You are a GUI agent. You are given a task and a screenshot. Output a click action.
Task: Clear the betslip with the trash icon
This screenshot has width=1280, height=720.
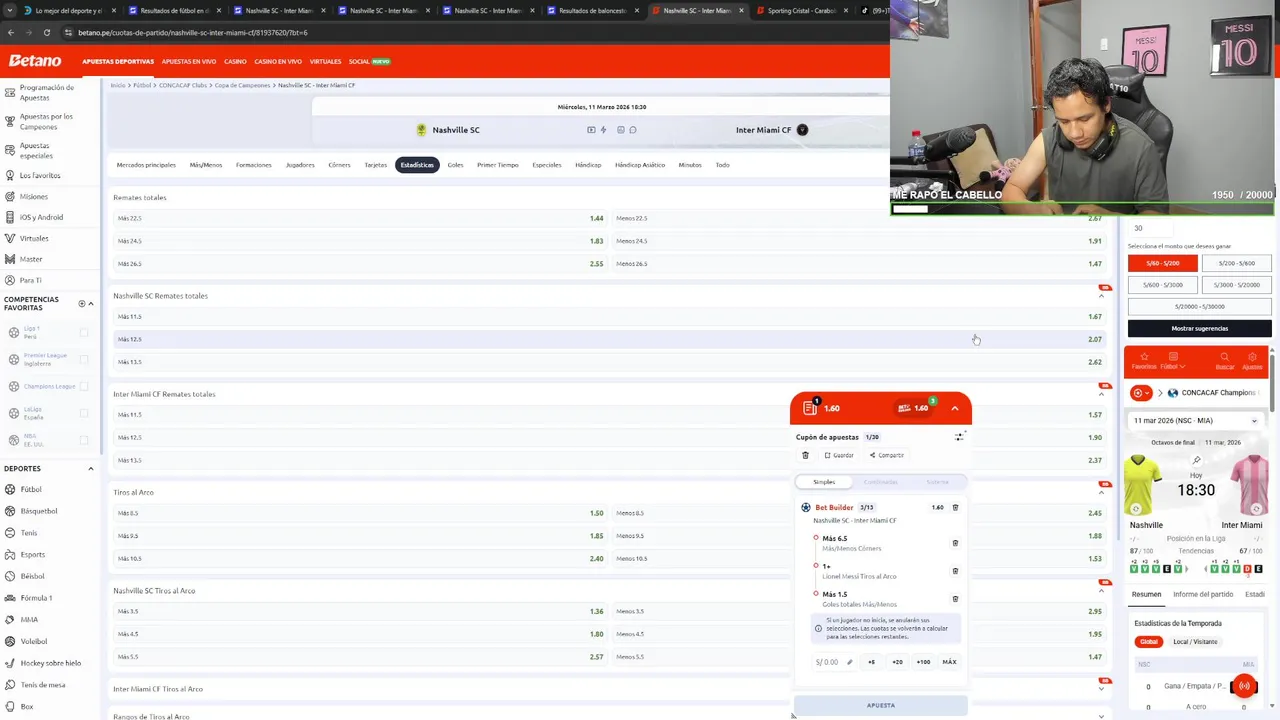(x=805, y=455)
